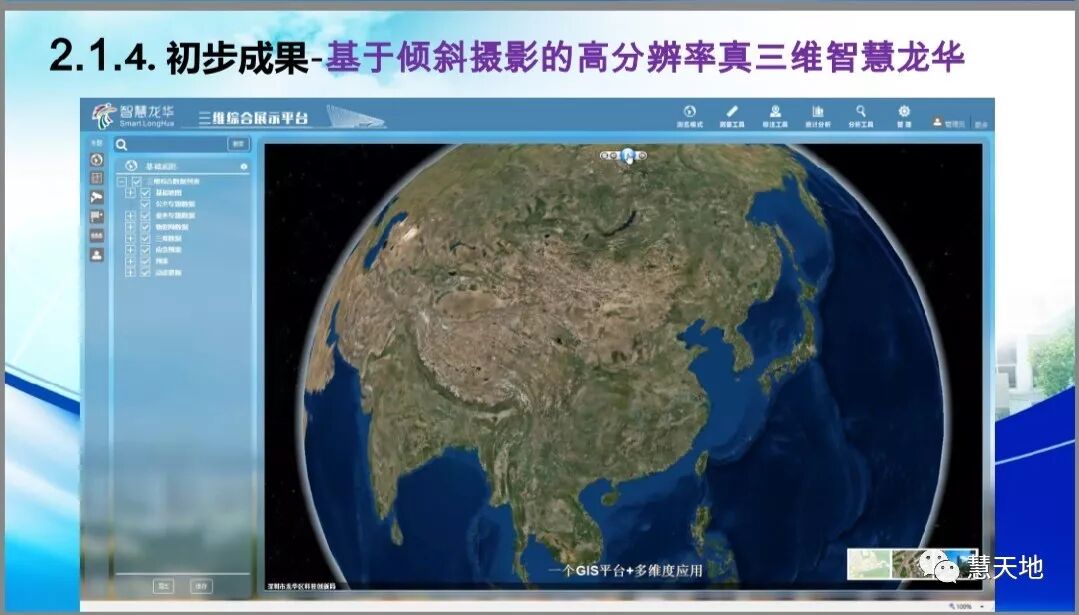Select the grid layers icon in left sidebar

(97, 179)
